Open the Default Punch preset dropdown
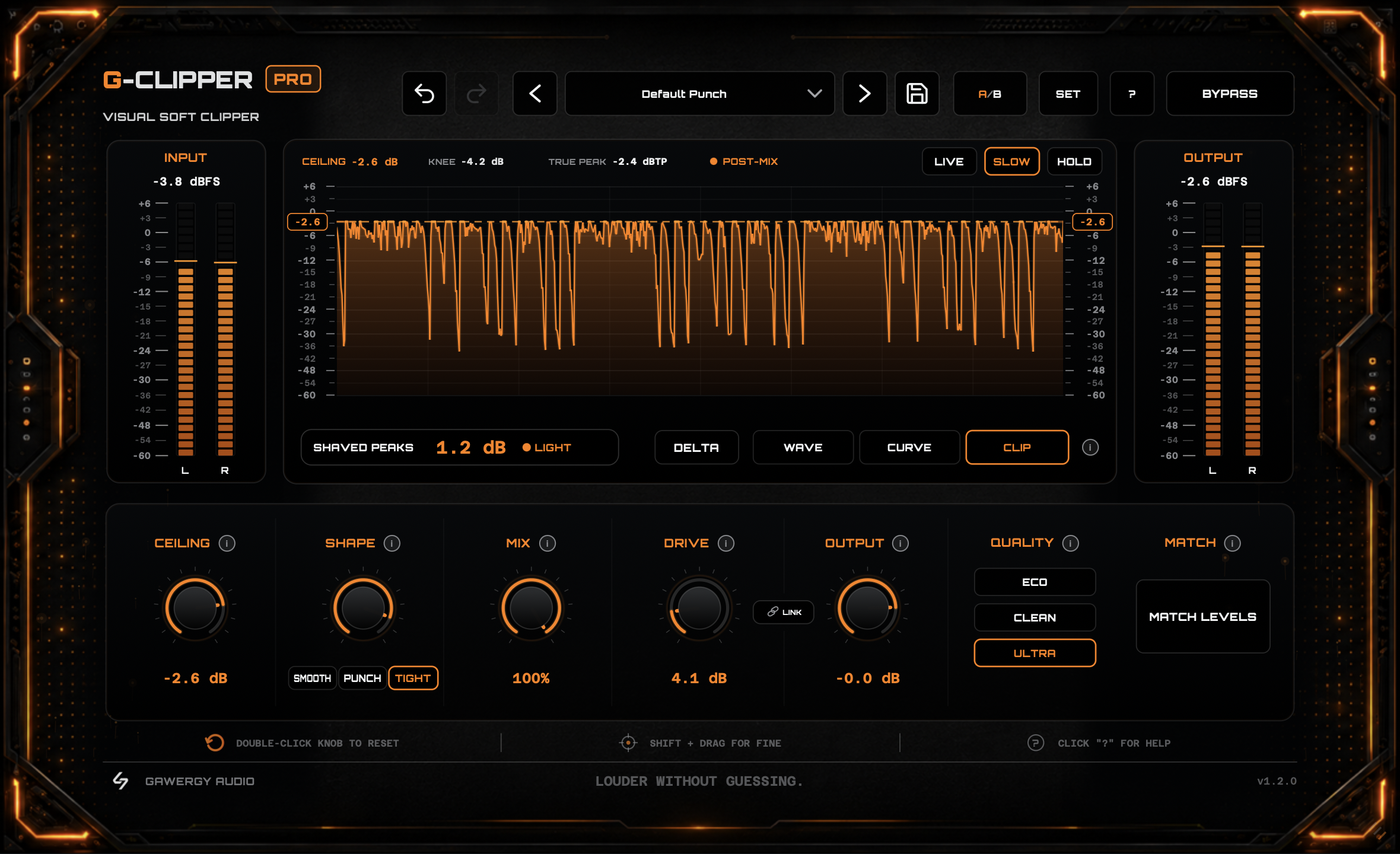Image resolution: width=1400 pixels, height=854 pixels. coord(699,94)
